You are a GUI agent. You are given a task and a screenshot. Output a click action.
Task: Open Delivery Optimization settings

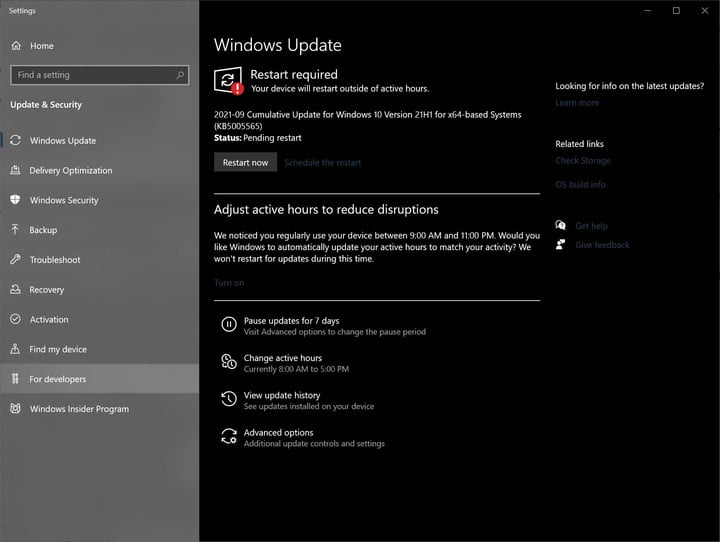point(100,170)
